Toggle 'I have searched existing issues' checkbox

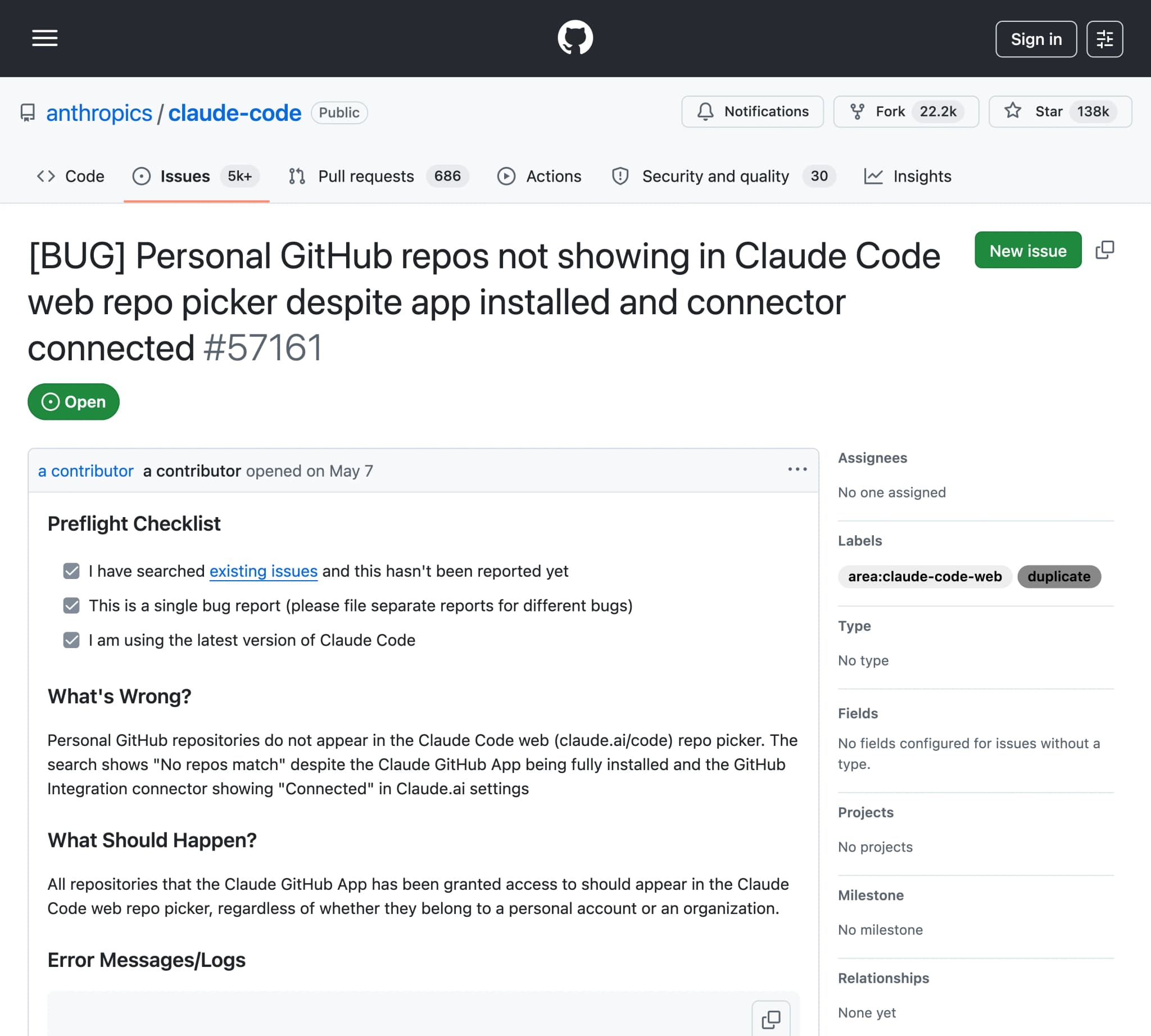pos(71,571)
